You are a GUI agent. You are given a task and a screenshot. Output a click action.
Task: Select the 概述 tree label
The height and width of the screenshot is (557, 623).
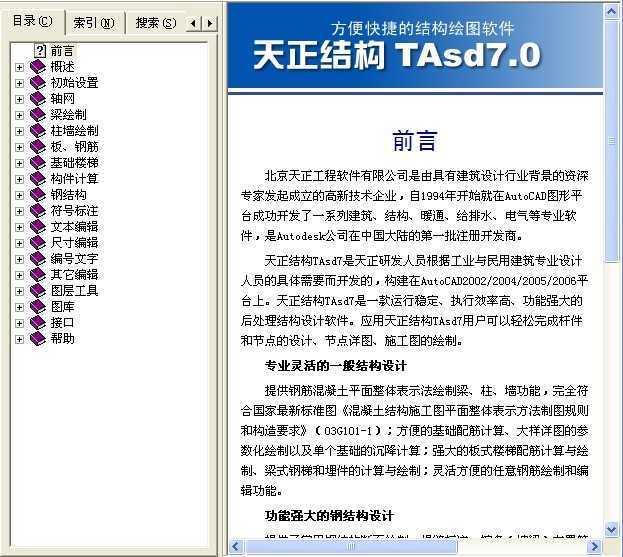tap(62, 67)
